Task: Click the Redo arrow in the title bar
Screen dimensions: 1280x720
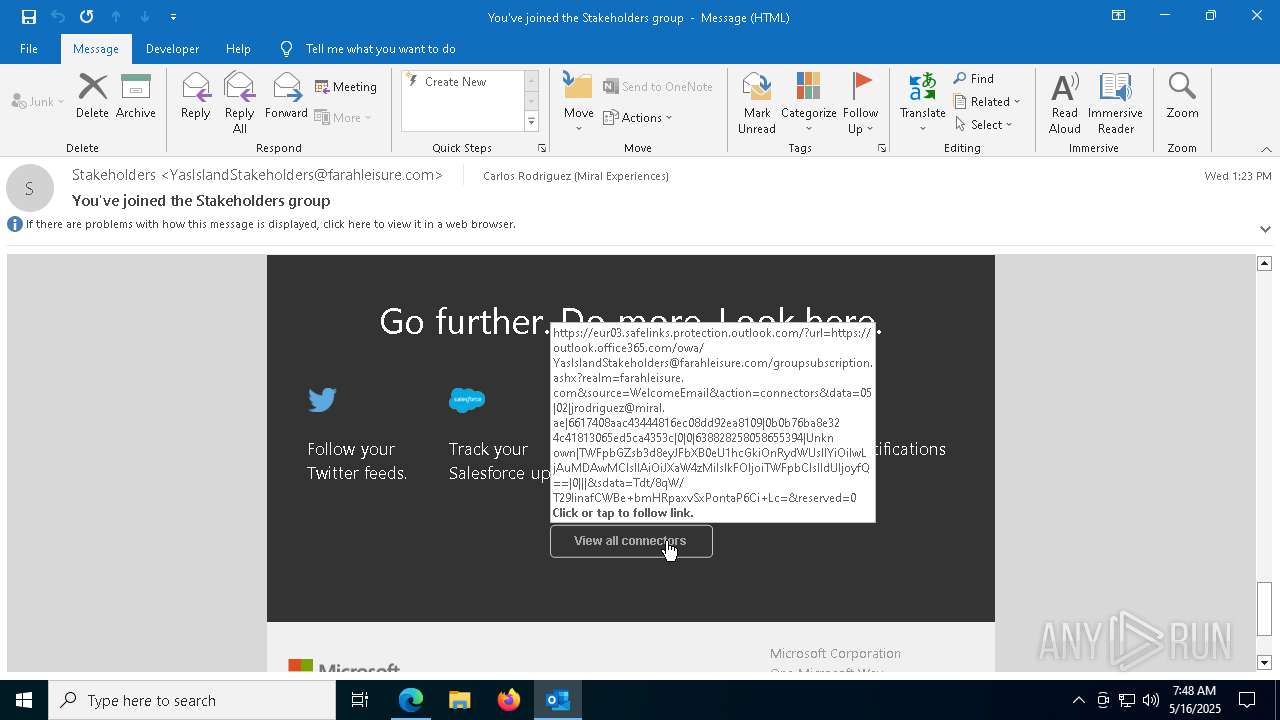Action: 86,16
